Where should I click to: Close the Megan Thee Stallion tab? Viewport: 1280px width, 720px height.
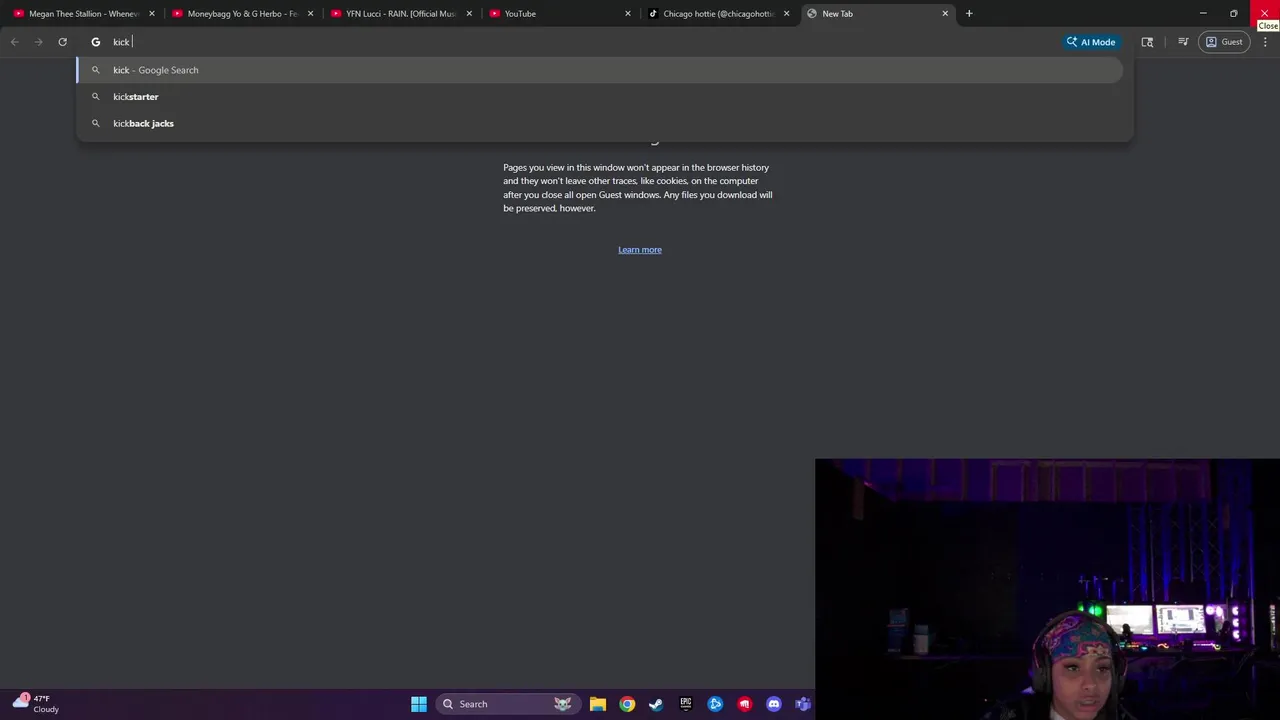point(152,14)
